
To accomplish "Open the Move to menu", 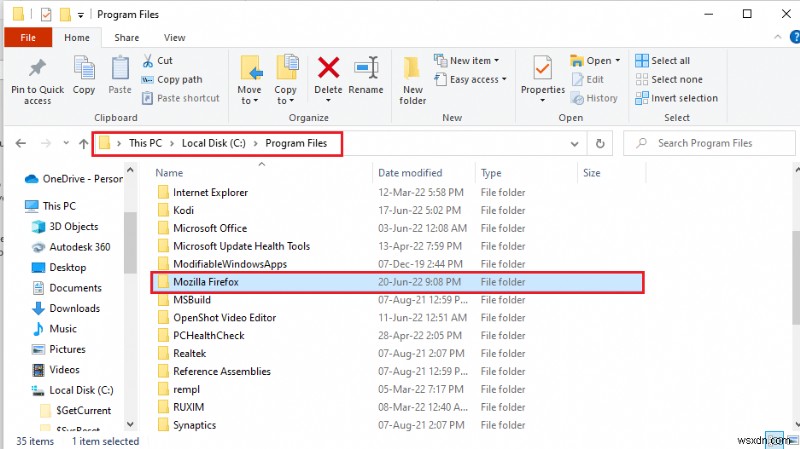I will [249, 80].
